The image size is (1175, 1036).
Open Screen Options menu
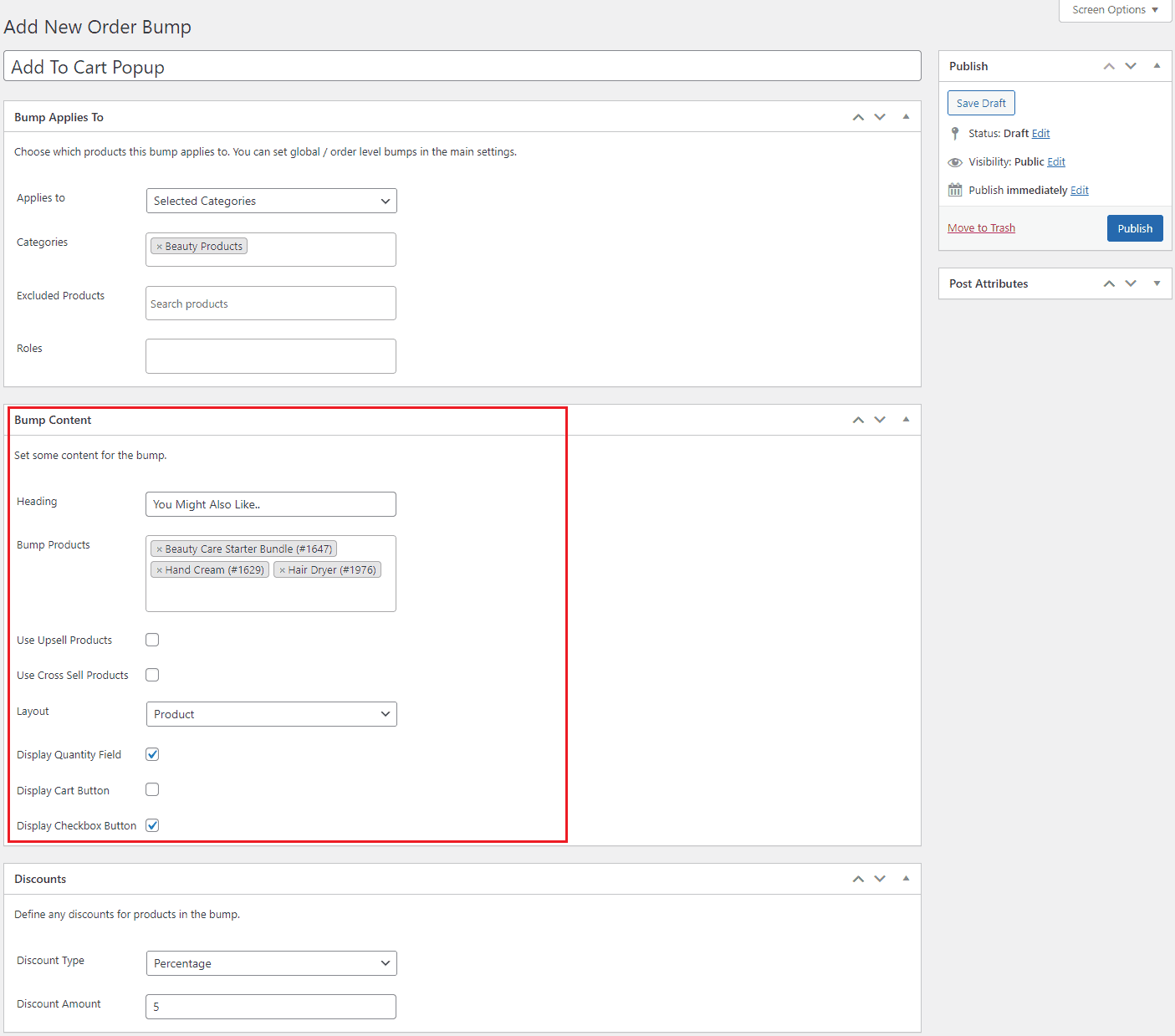pos(1113,10)
